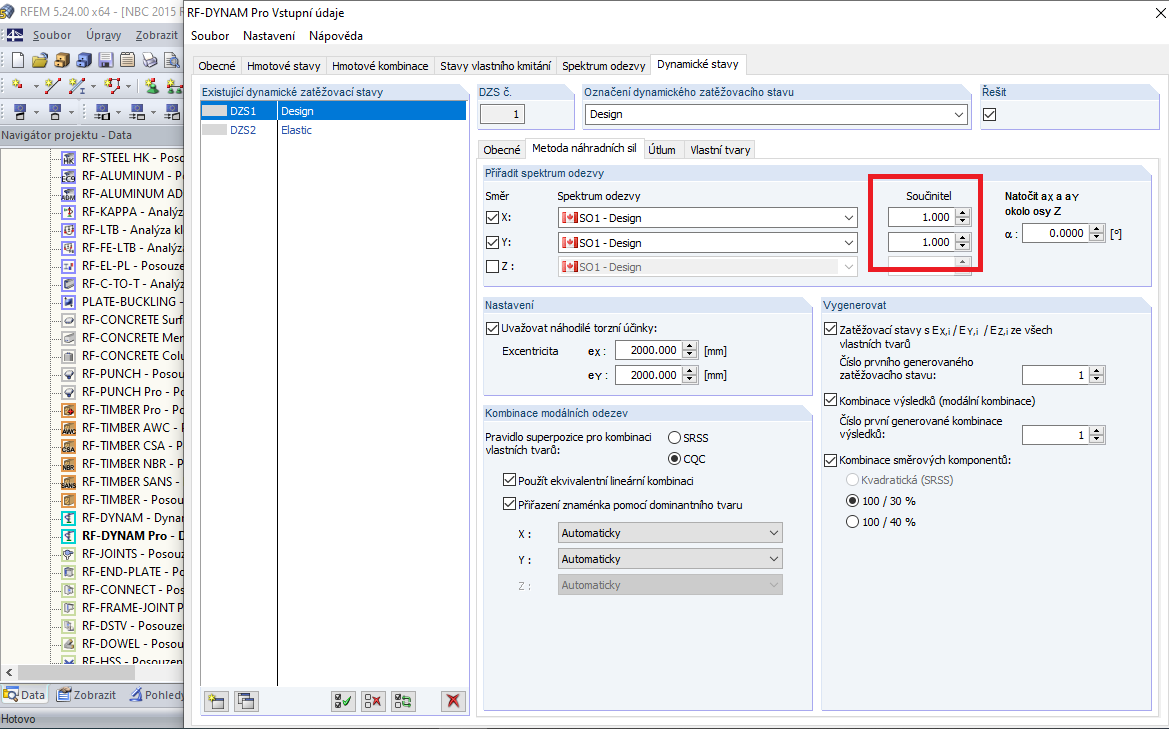Click the navigator horizontal scrollbar left arrow
Image resolution: width=1169 pixels, height=729 pixels.
9,672
